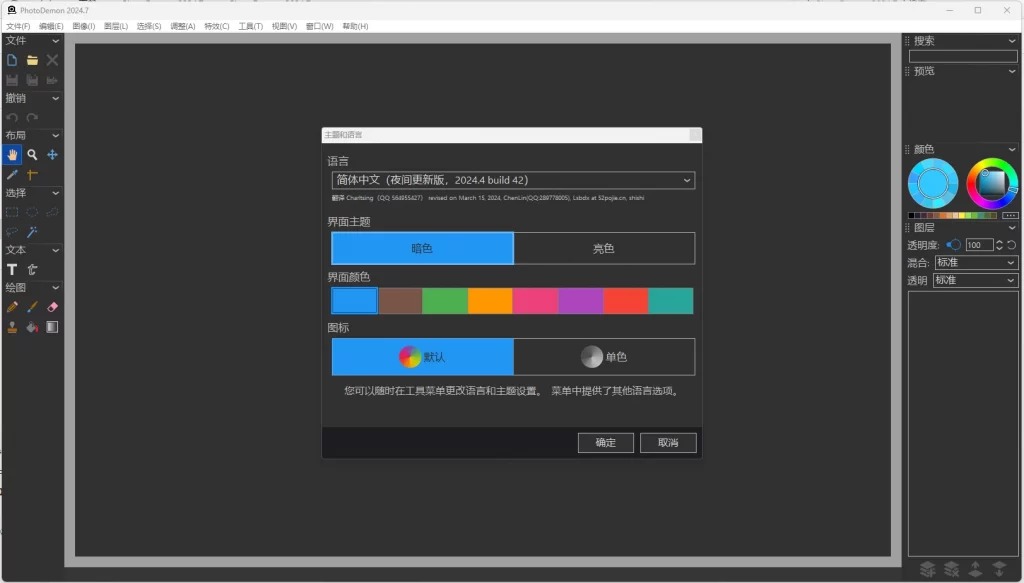
Task: Click the 确定 confirm button
Action: pyautogui.click(x=605, y=442)
